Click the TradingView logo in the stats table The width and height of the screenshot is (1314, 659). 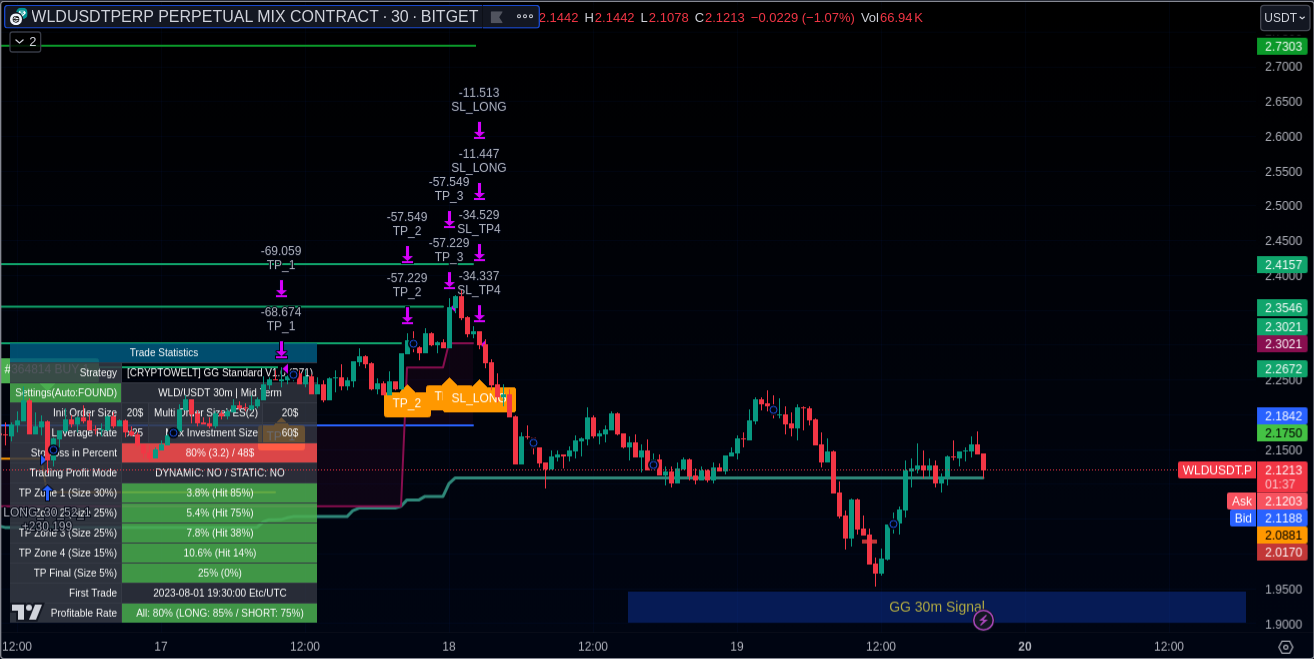tap(27, 612)
